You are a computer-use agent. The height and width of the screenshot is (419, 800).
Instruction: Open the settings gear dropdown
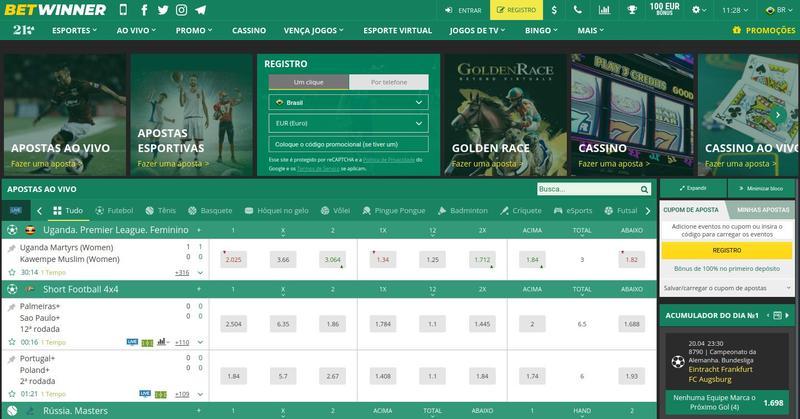(699, 10)
